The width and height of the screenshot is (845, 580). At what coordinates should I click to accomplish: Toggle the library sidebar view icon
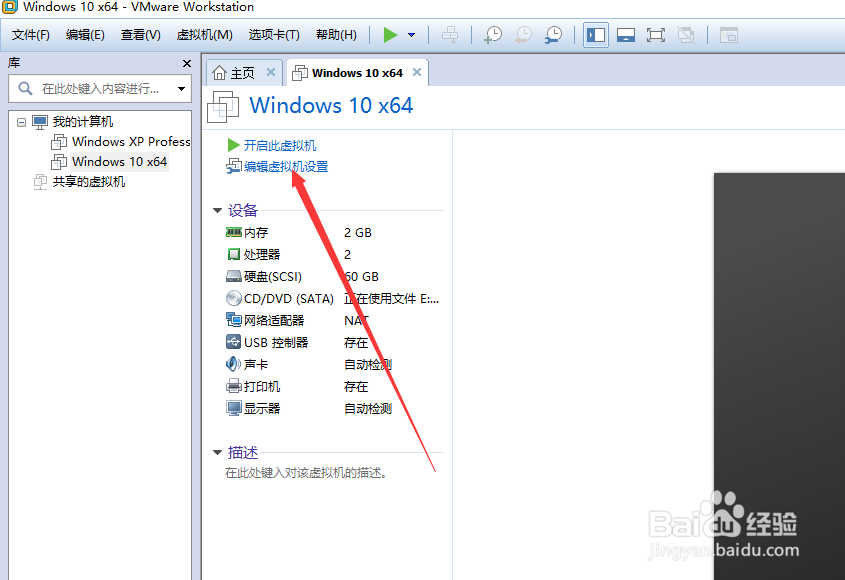click(x=596, y=35)
